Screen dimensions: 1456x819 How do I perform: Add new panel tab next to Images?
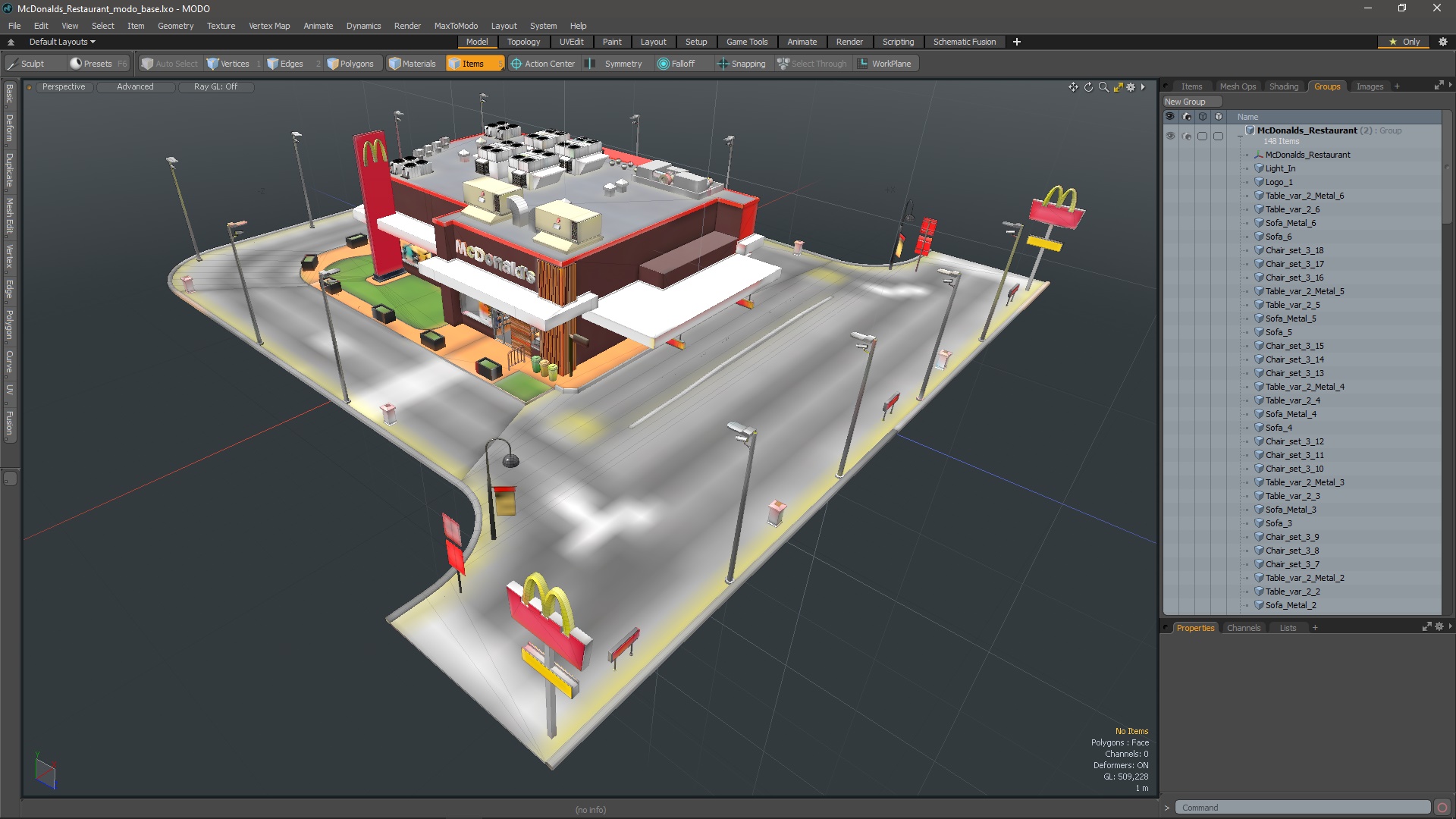click(x=1397, y=86)
